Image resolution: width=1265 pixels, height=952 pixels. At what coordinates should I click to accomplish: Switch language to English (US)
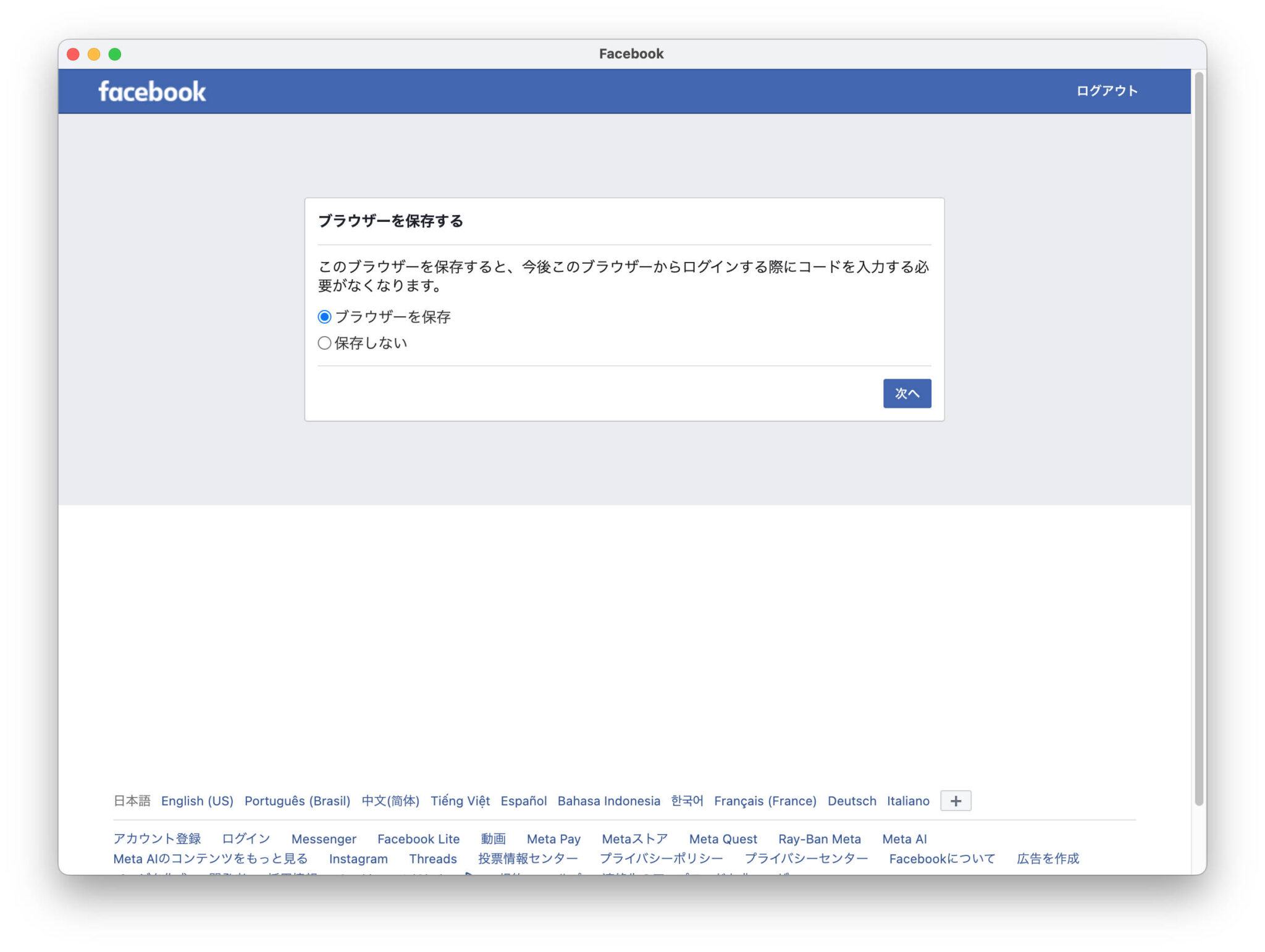point(197,801)
